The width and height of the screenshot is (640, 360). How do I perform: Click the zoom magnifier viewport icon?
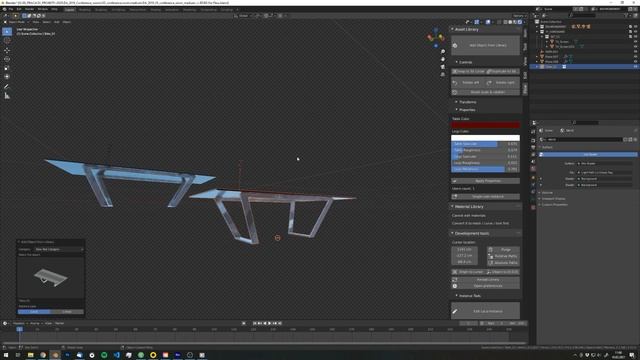(x=443, y=52)
